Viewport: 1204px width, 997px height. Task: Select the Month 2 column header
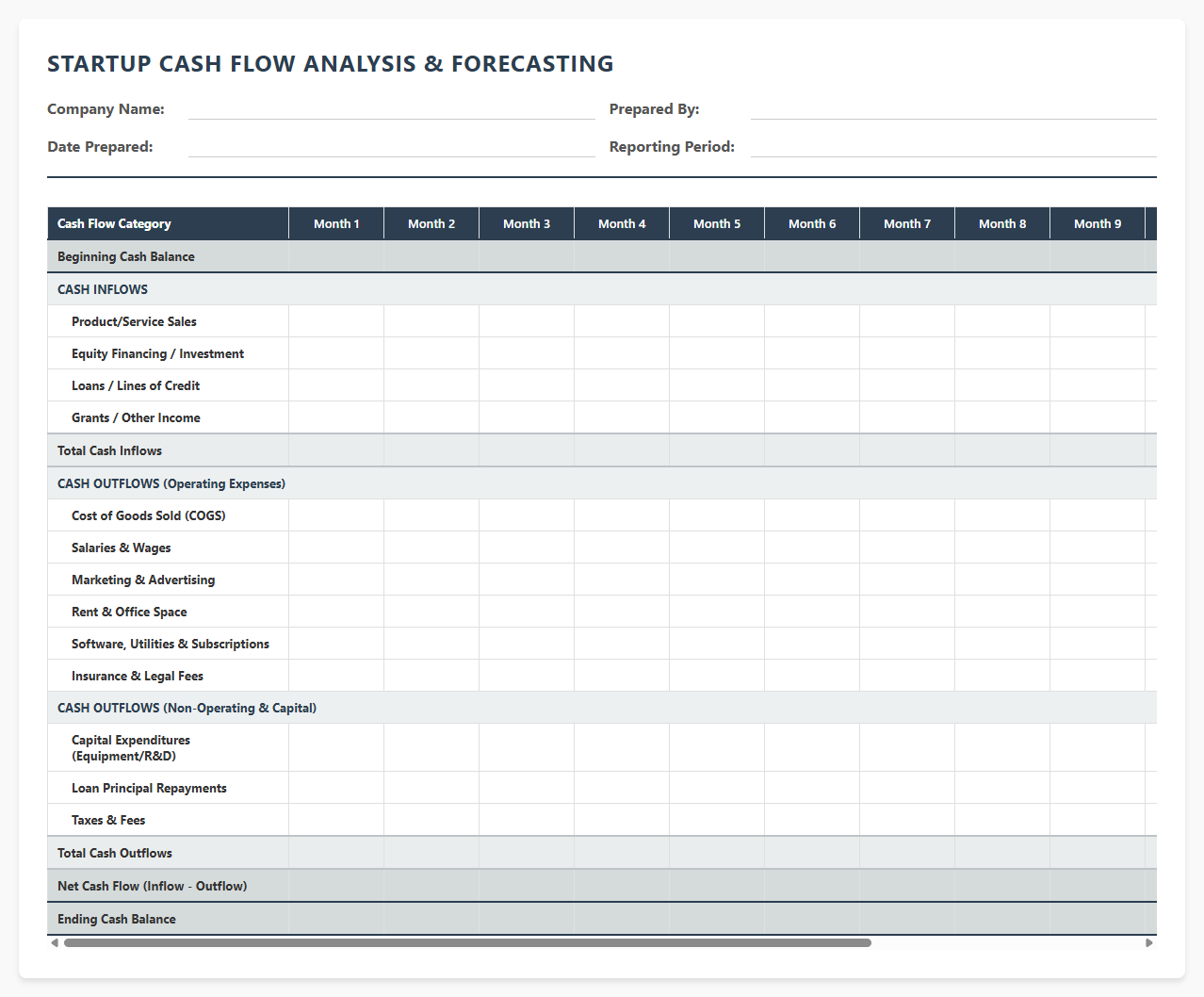[431, 223]
